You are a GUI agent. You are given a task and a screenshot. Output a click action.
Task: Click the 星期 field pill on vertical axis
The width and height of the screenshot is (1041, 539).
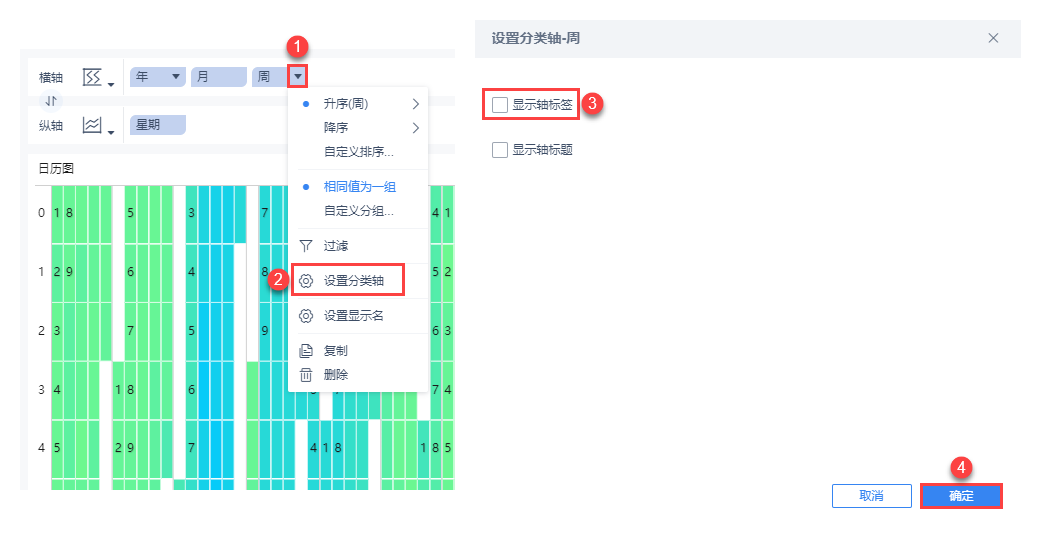(159, 125)
